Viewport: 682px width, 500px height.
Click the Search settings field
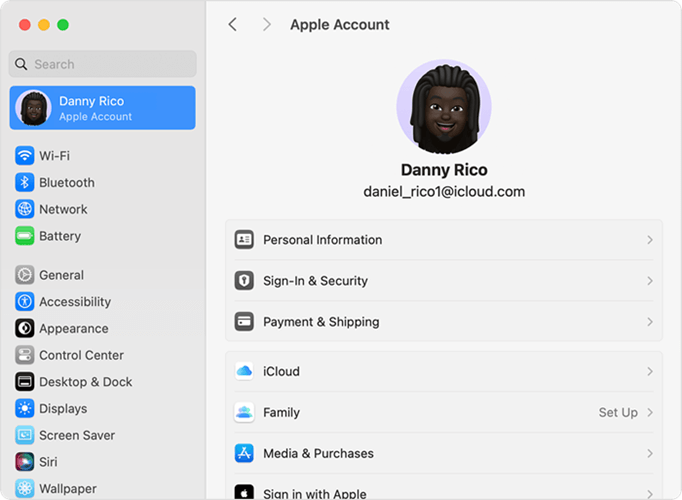coord(103,64)
